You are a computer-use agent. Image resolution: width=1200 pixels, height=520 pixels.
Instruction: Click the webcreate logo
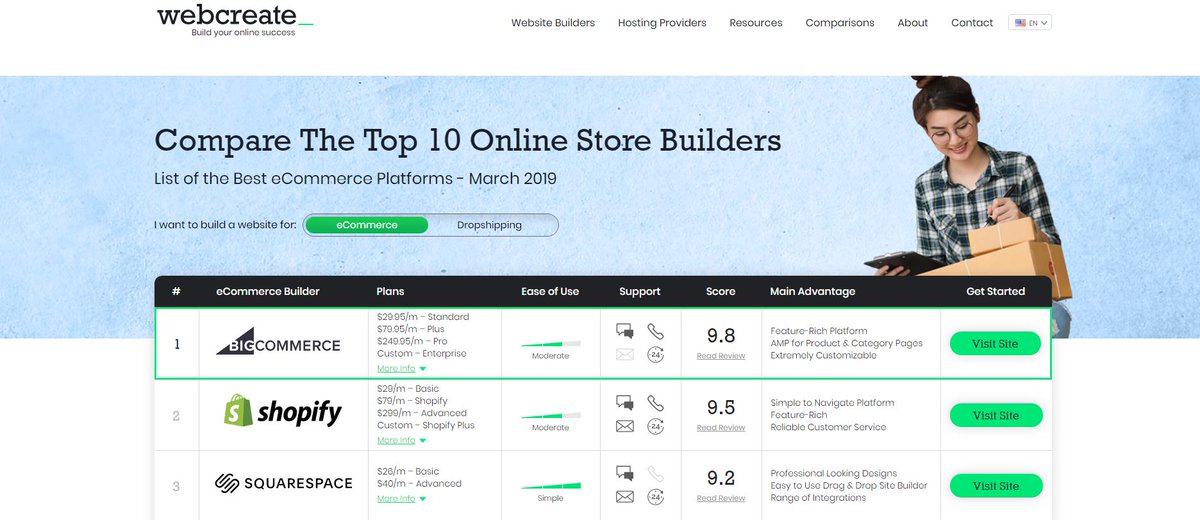235,20
